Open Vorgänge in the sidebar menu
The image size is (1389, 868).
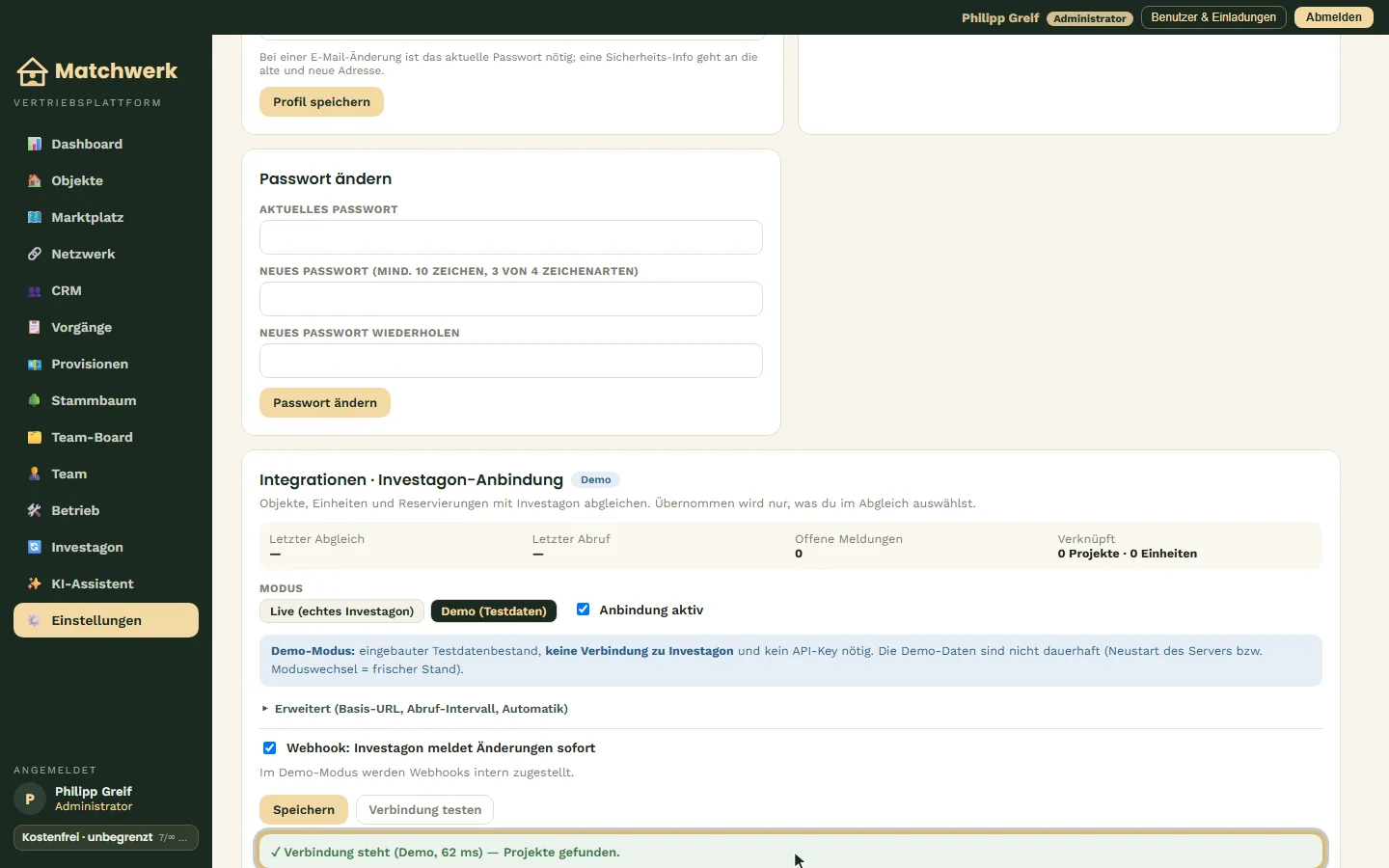coord(106,327)
